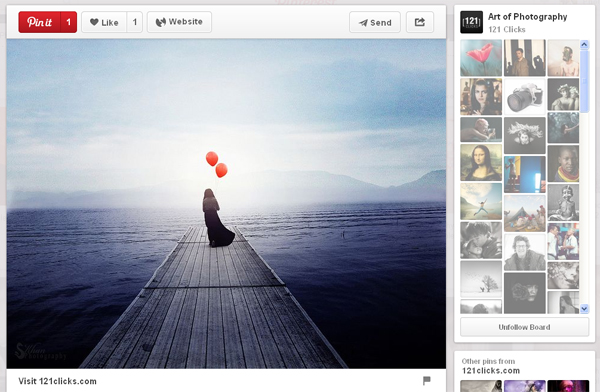
Task: Open the African child portrait thumbnail
Action: (x=563, y=164)
